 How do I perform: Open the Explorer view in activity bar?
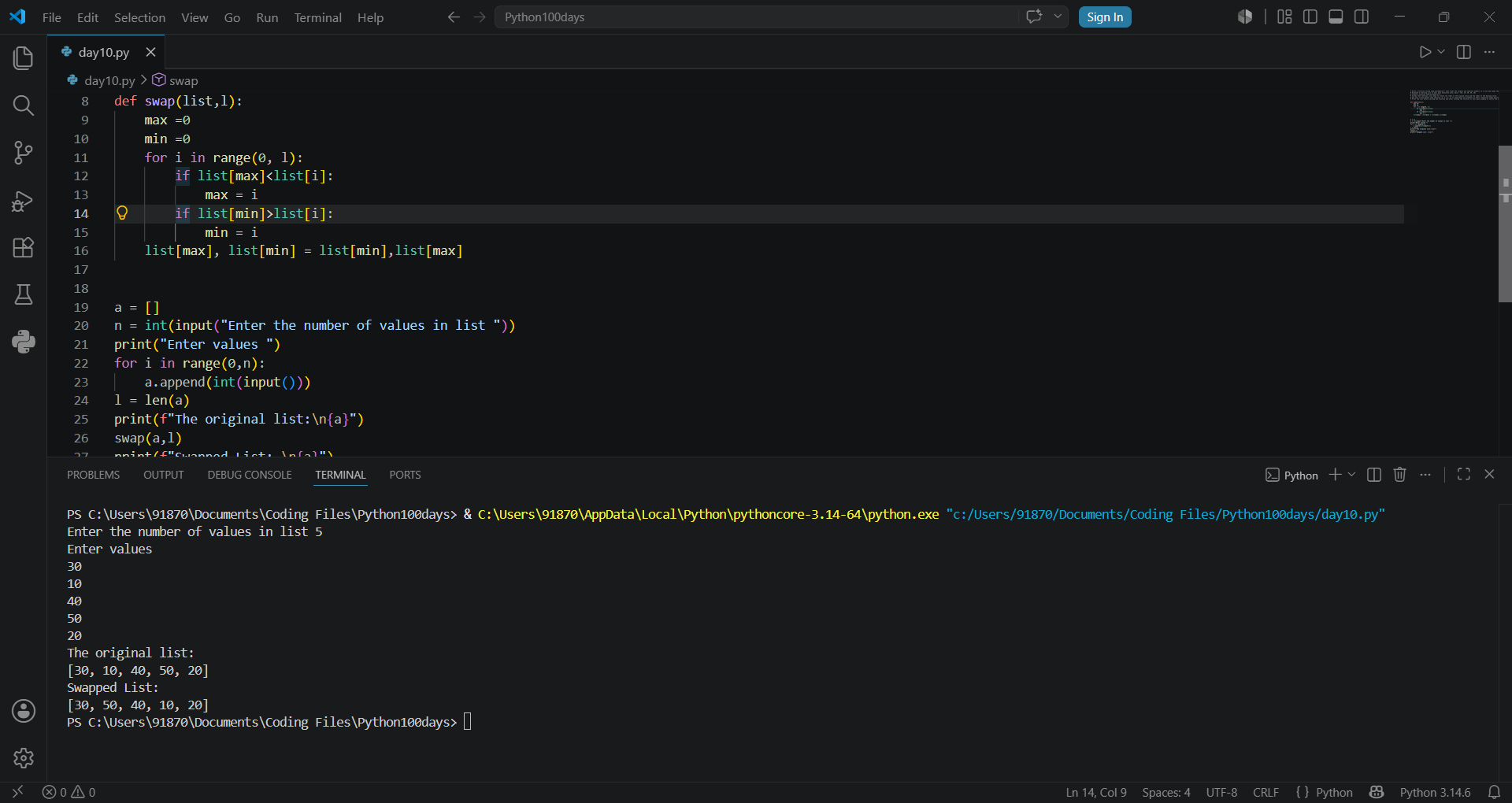point(24,57)
